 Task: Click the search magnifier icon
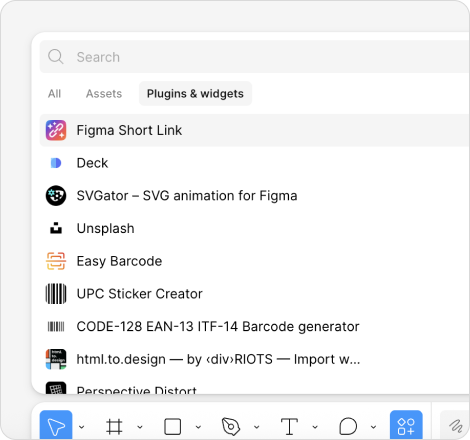(x=55, y=57)
